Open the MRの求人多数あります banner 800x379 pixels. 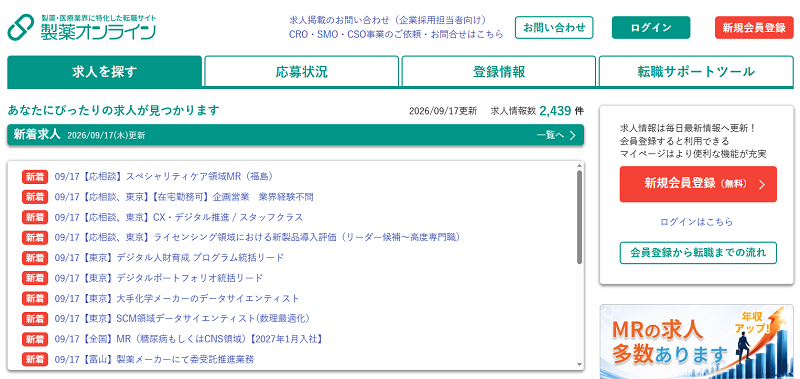[x=696, y=342]
